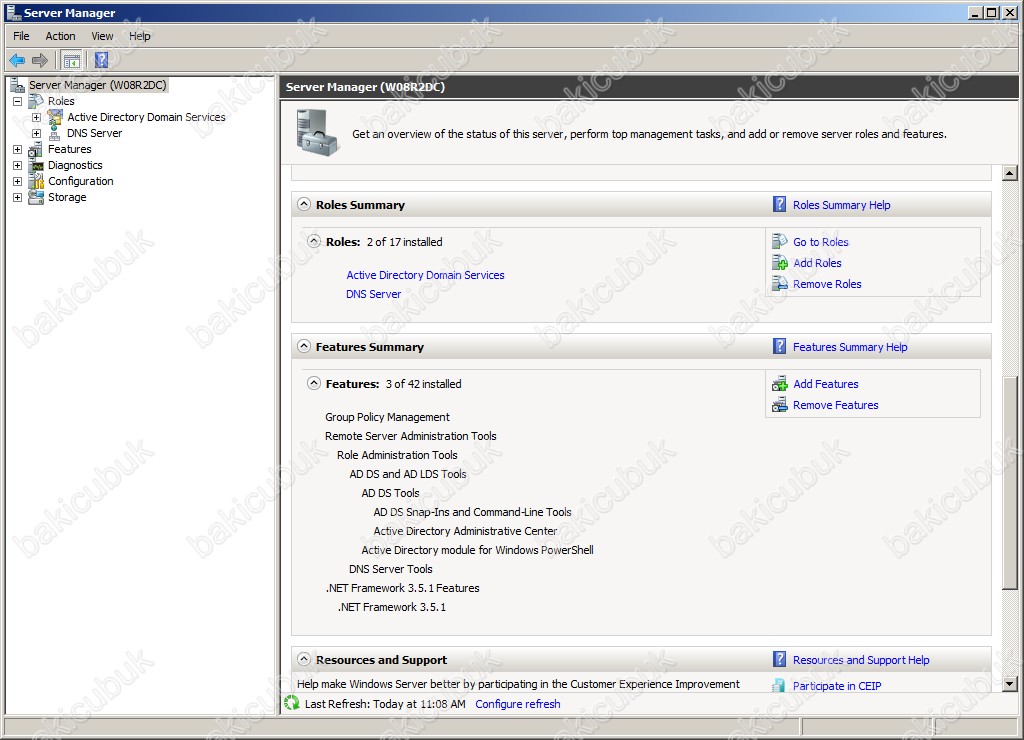Click the Add Features icon
This screenshot has height=740, width=1024.
(x=780, y=384)
